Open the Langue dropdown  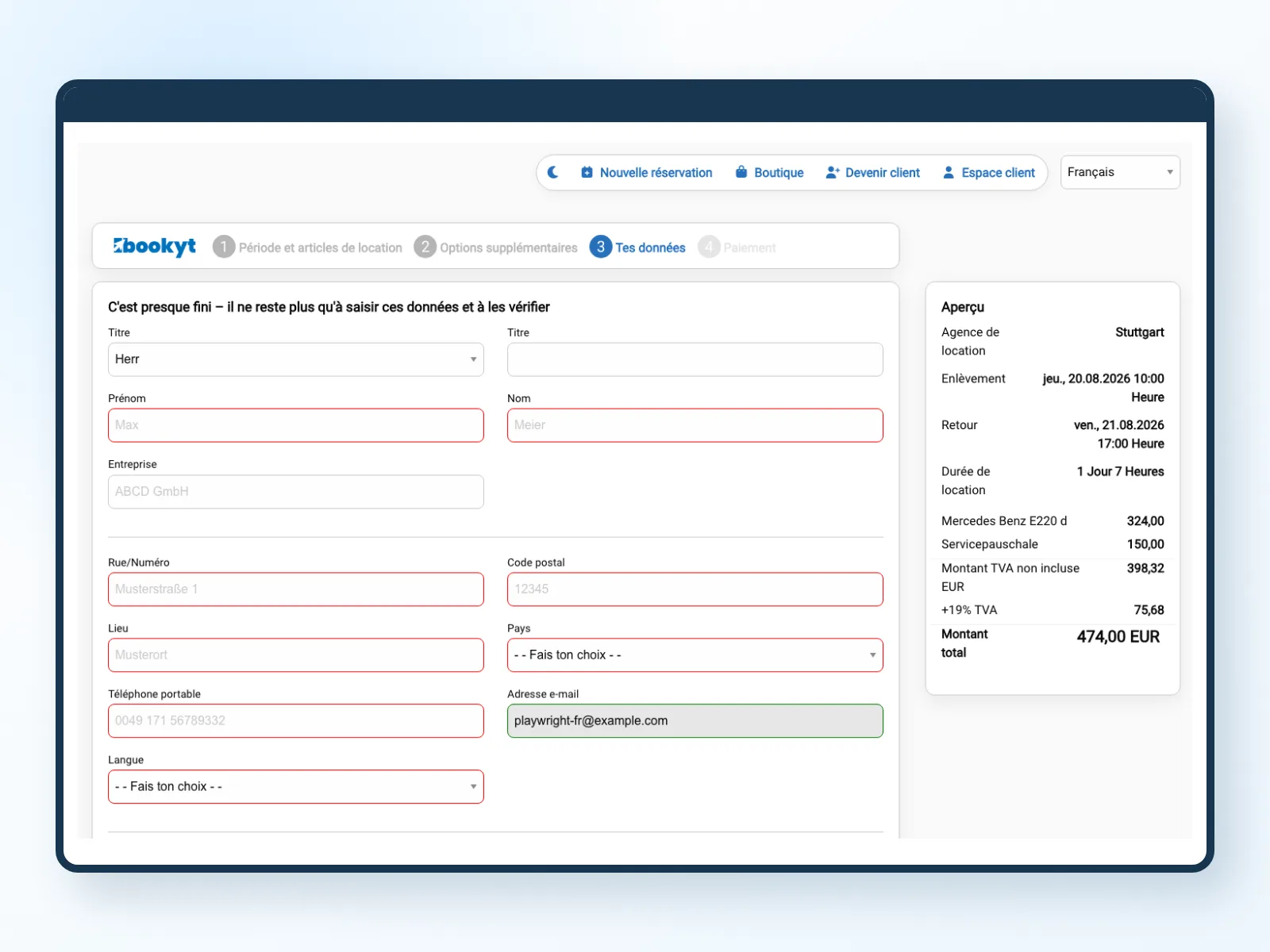296,787
